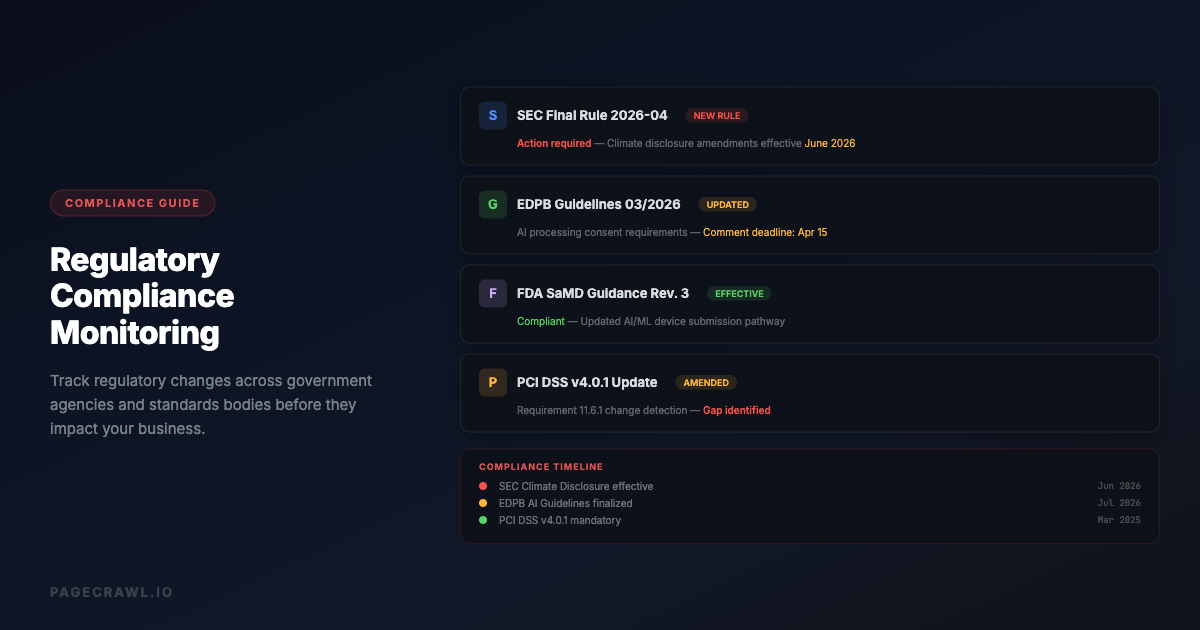Open EDPB Guidelines 03/2026 title

pos(598,205)
